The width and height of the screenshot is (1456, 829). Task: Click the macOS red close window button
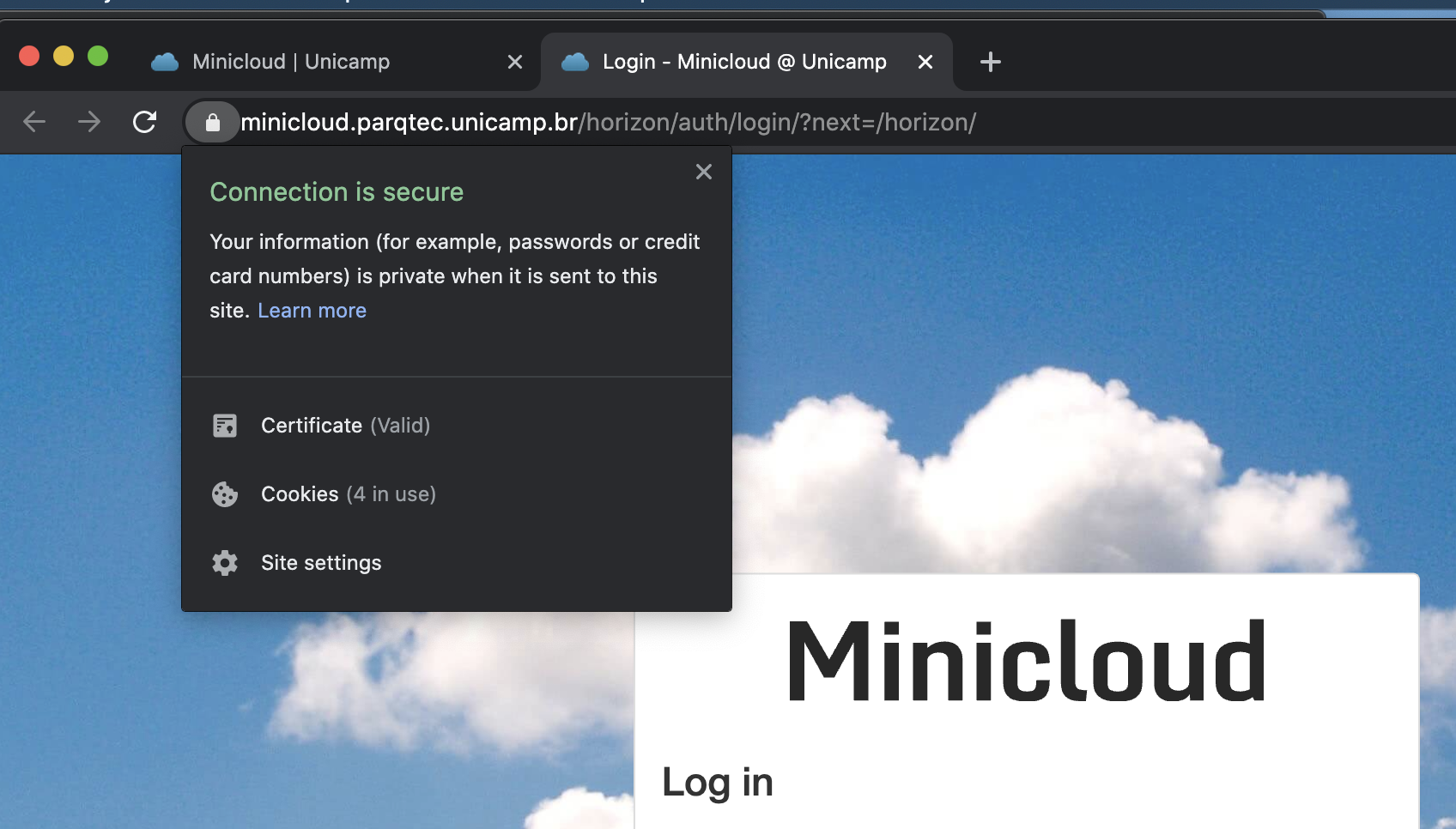[x=29, y=56]
